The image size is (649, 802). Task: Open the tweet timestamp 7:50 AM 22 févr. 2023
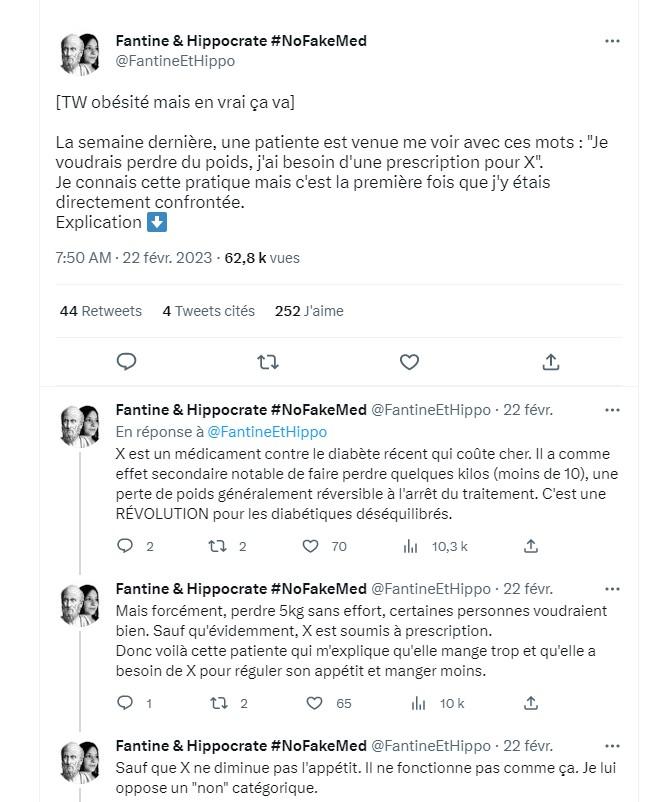[x=133, y=257]
